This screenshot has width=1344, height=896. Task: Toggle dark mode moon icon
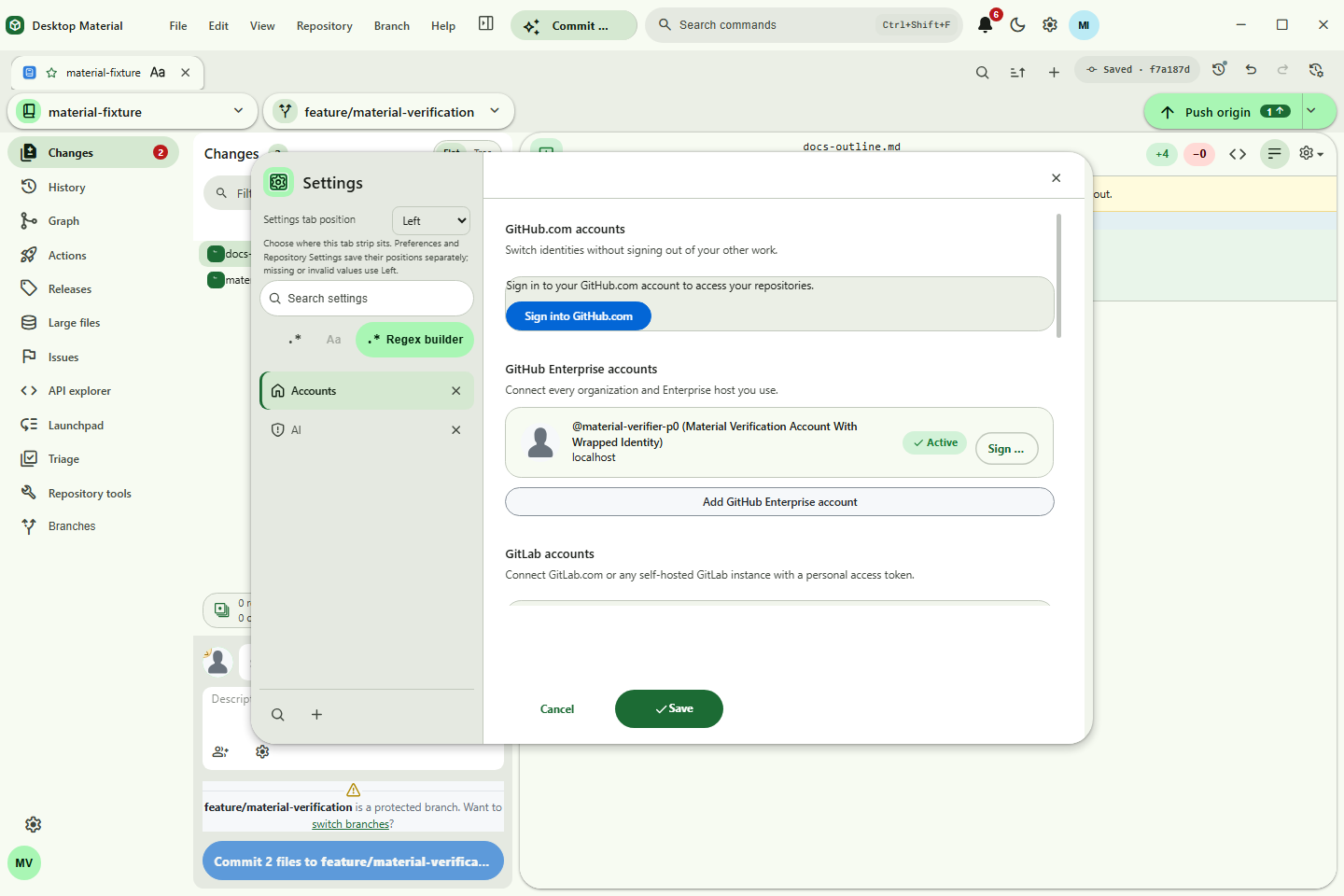pyautogui.click(x=1017, y=25)
